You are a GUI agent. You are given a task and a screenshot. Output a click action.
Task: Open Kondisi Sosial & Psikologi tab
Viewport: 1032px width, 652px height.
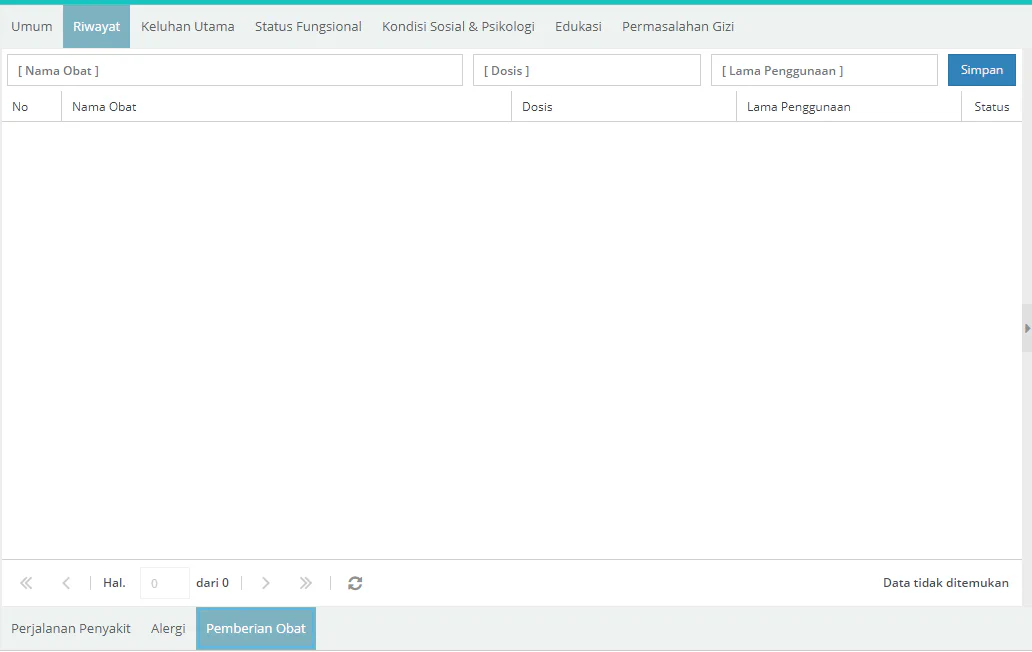(458, 26)
